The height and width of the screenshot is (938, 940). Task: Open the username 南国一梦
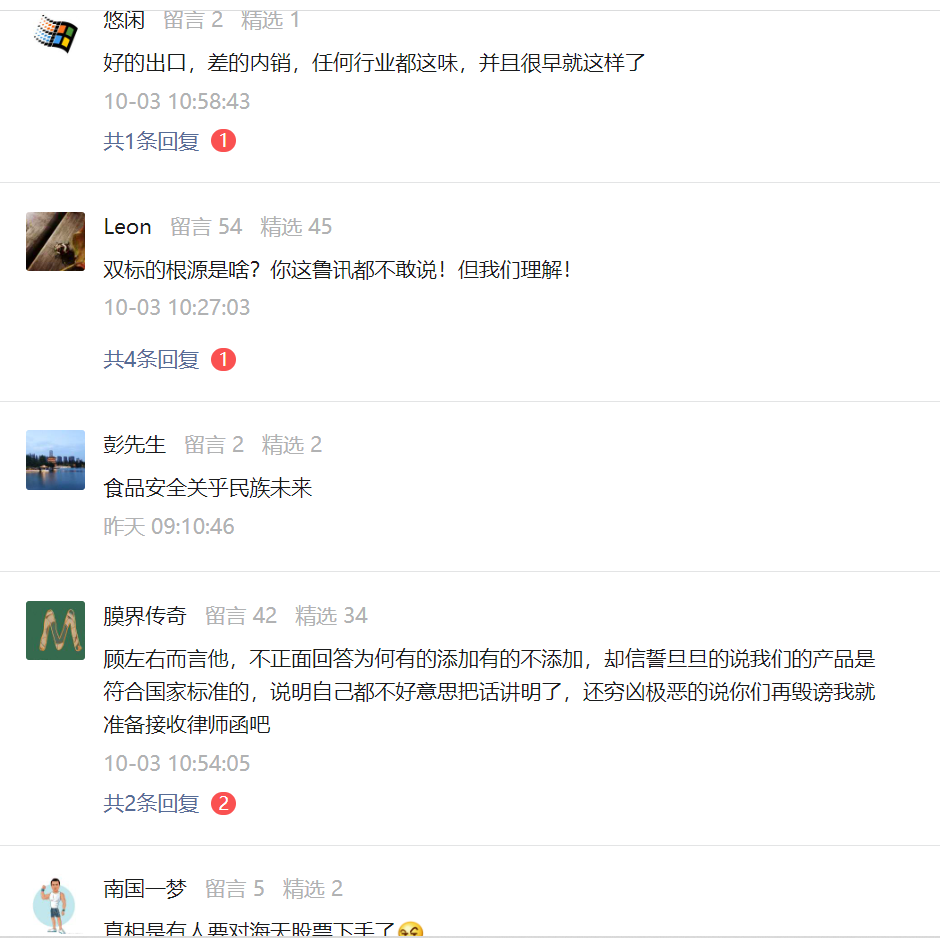pos(144,888)
